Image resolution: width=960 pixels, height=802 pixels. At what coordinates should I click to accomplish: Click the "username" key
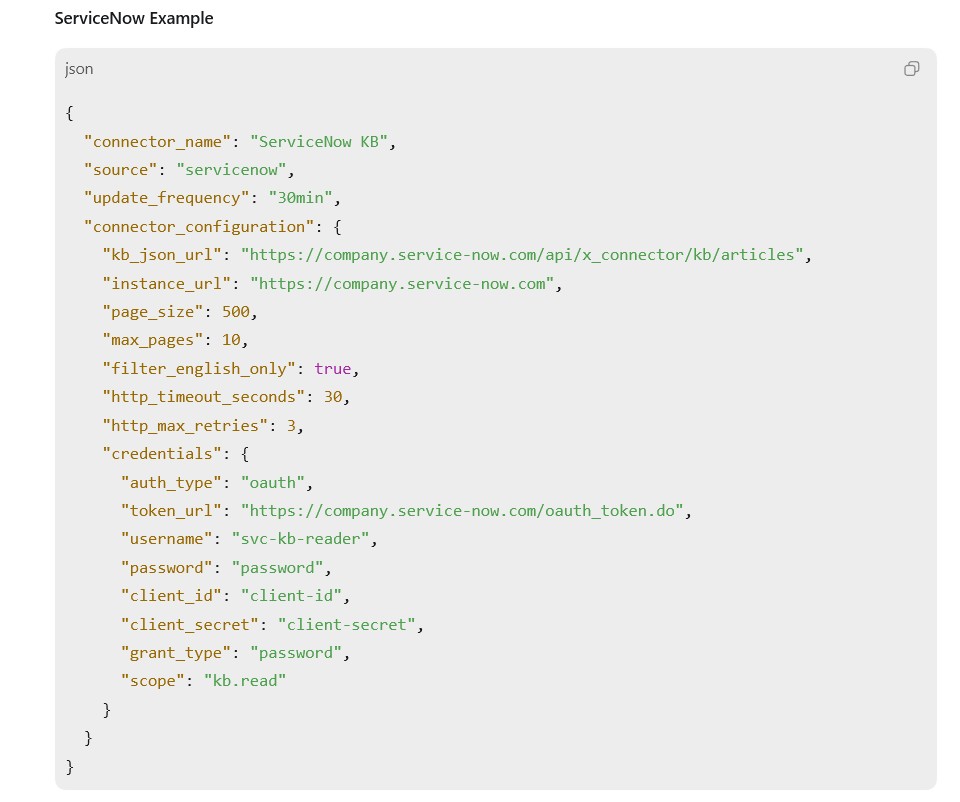click(x=167, y=539)
